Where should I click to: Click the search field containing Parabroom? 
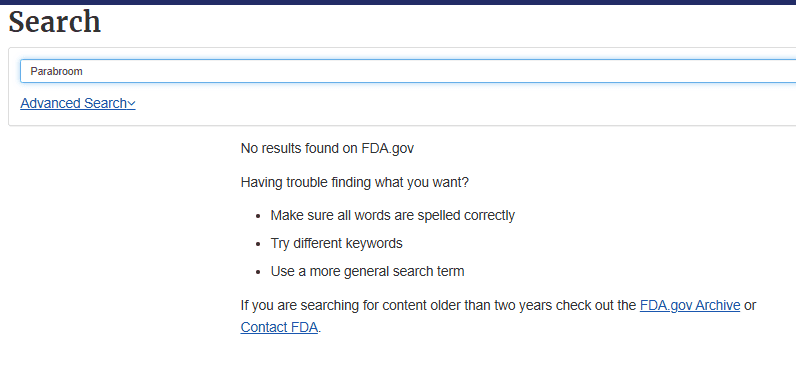click(x=408, y=71)
